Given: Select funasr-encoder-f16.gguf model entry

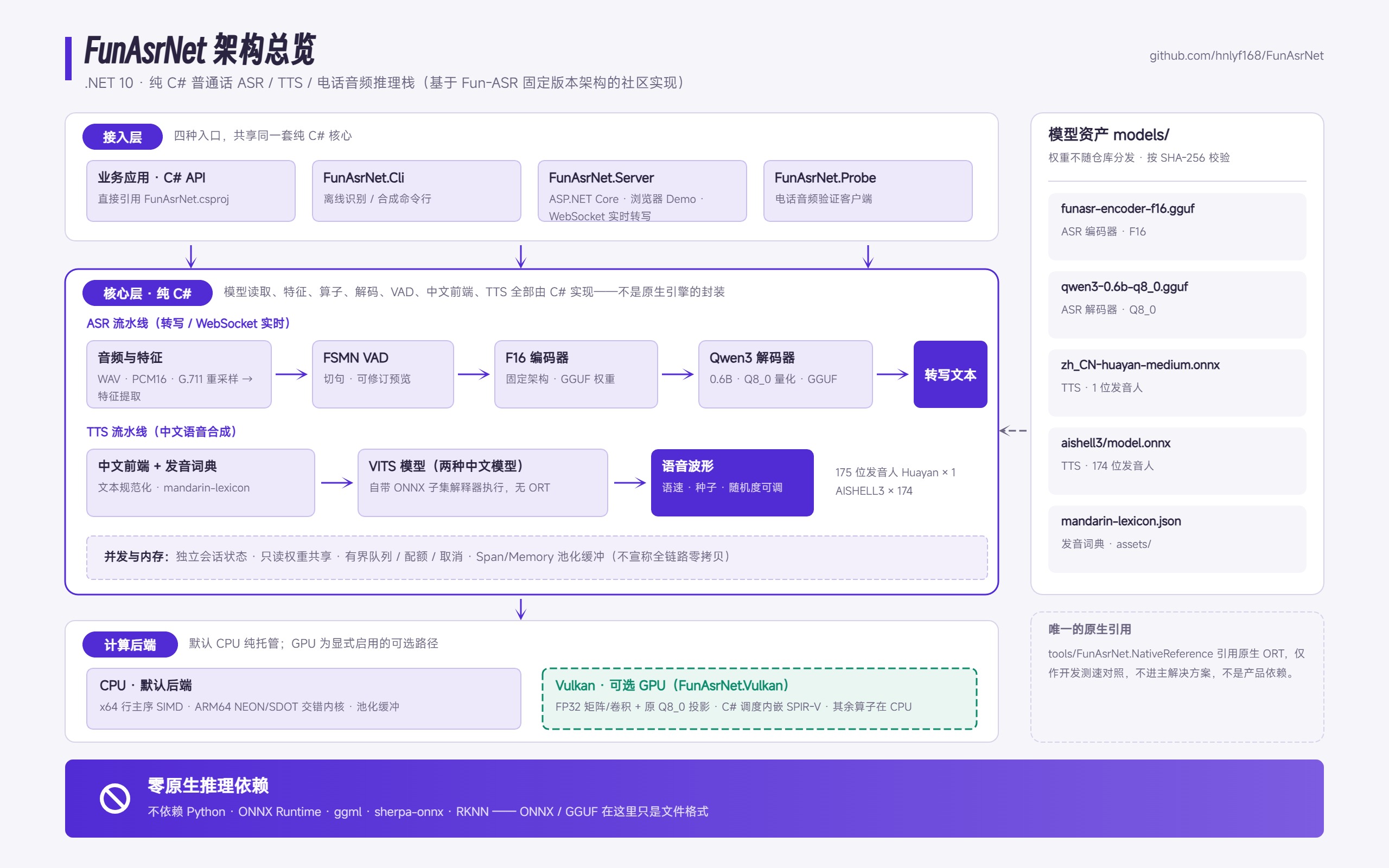Looking at the screenshot, I should (1177, 226).
